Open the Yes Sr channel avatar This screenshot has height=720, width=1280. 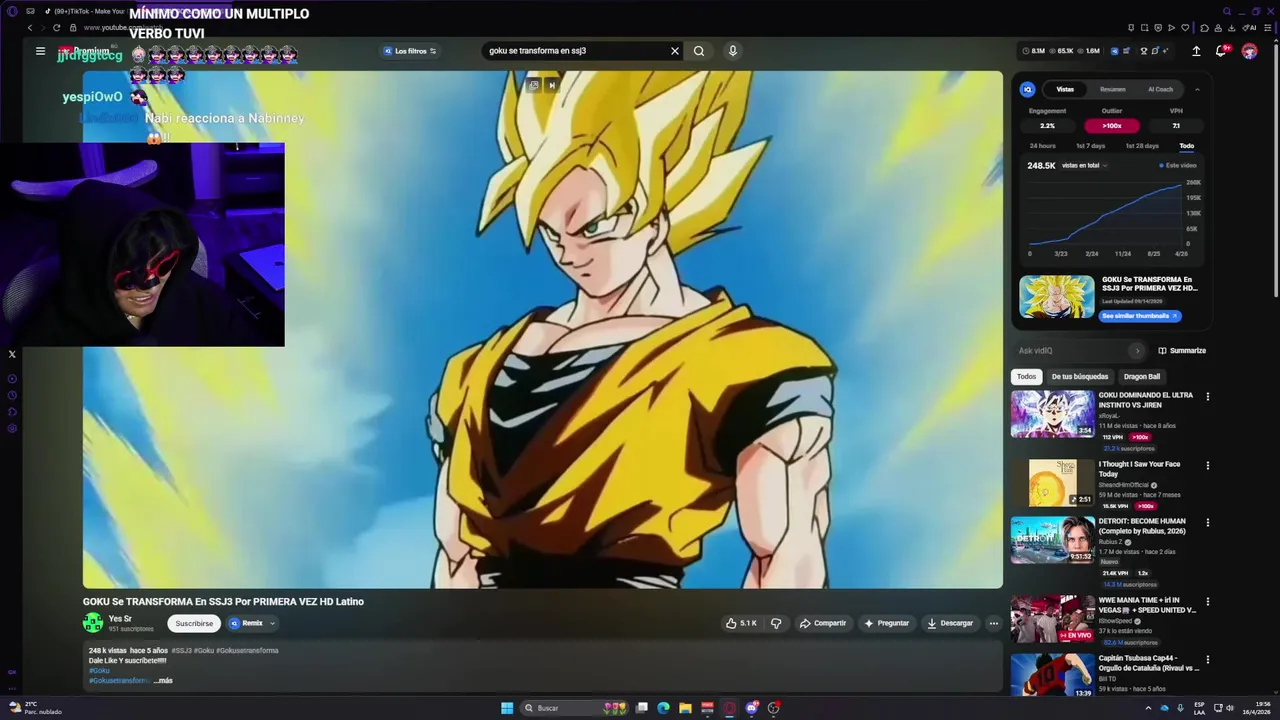pos(93,623)
